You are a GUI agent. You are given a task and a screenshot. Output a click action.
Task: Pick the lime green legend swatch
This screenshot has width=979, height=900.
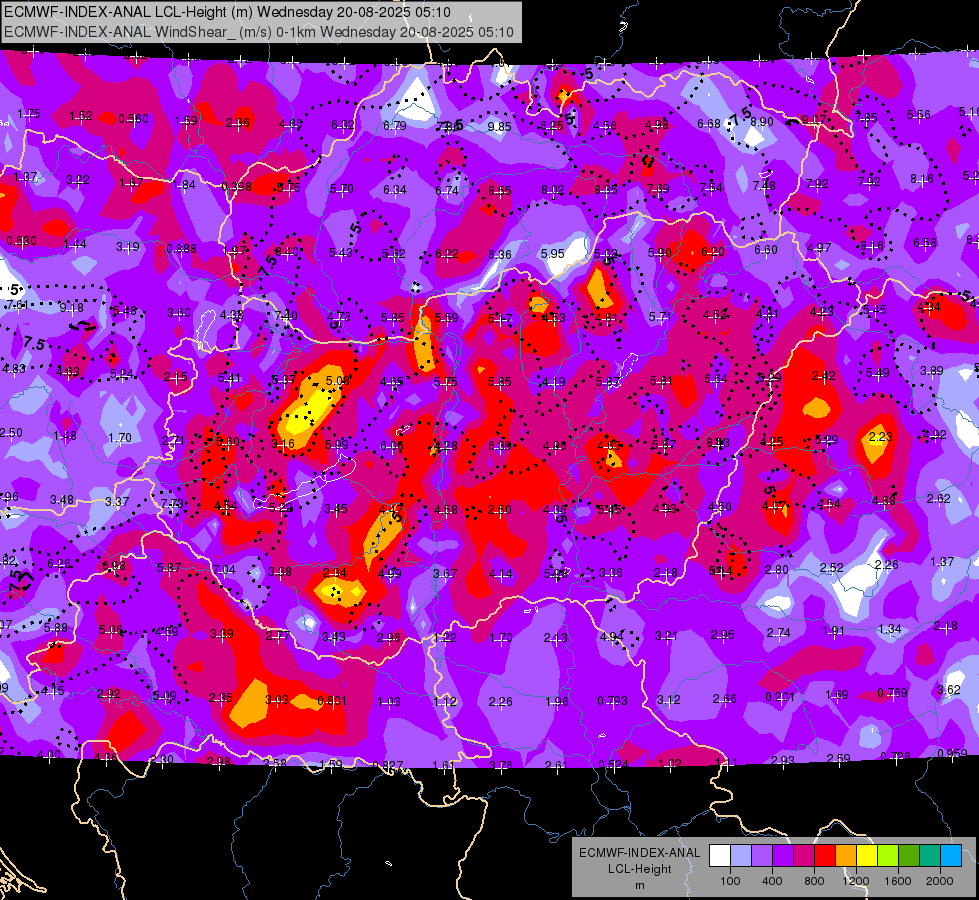888,855
